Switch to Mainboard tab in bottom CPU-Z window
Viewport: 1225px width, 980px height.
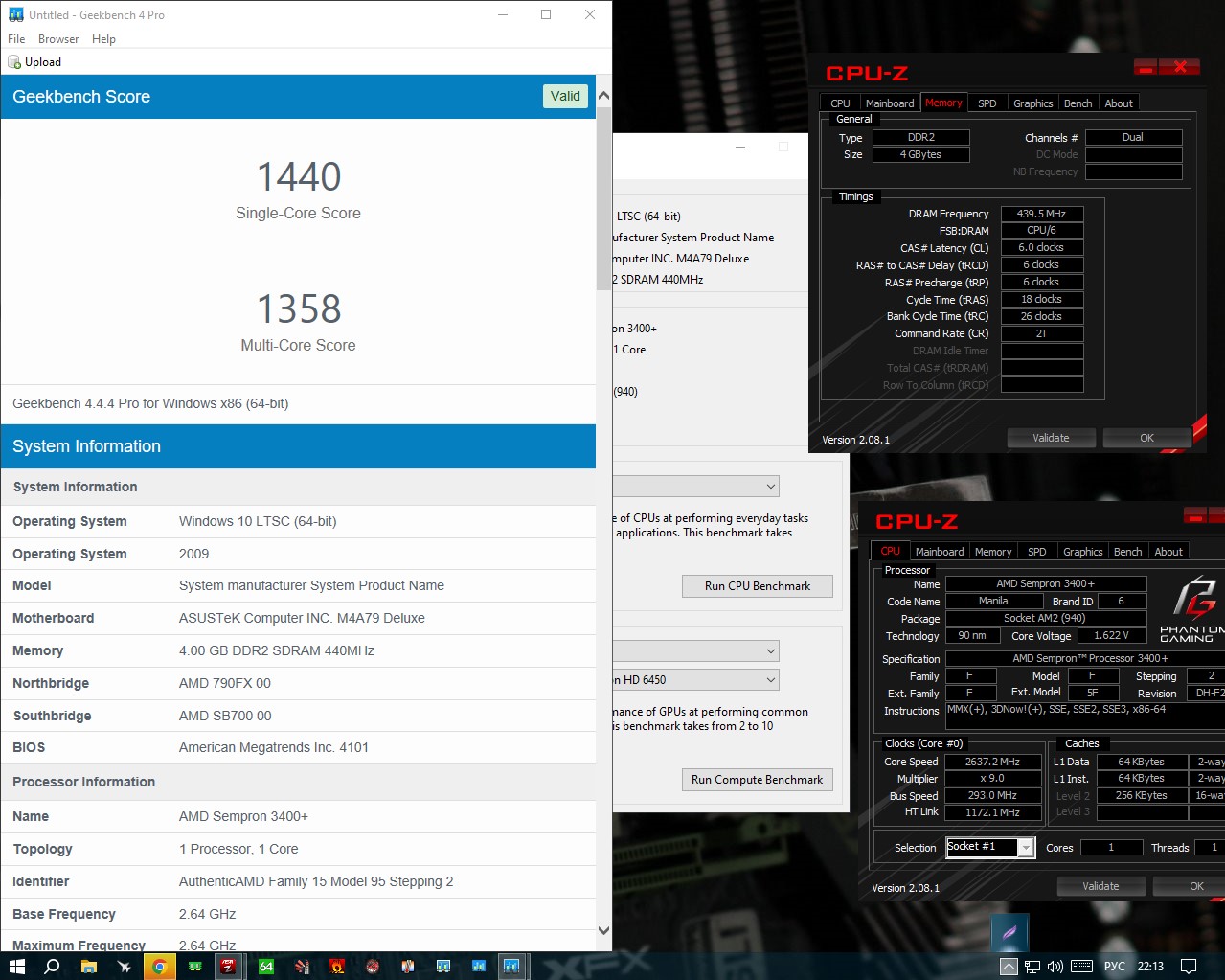940,552
